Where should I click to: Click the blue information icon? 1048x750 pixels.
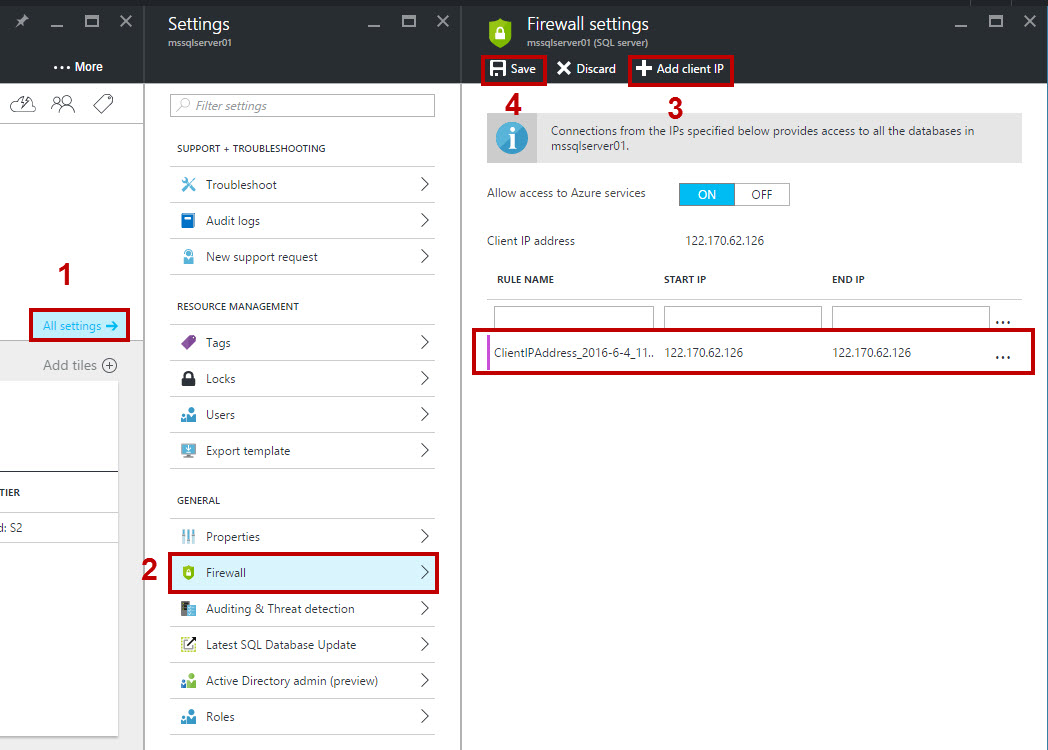(x=512, y=138)
